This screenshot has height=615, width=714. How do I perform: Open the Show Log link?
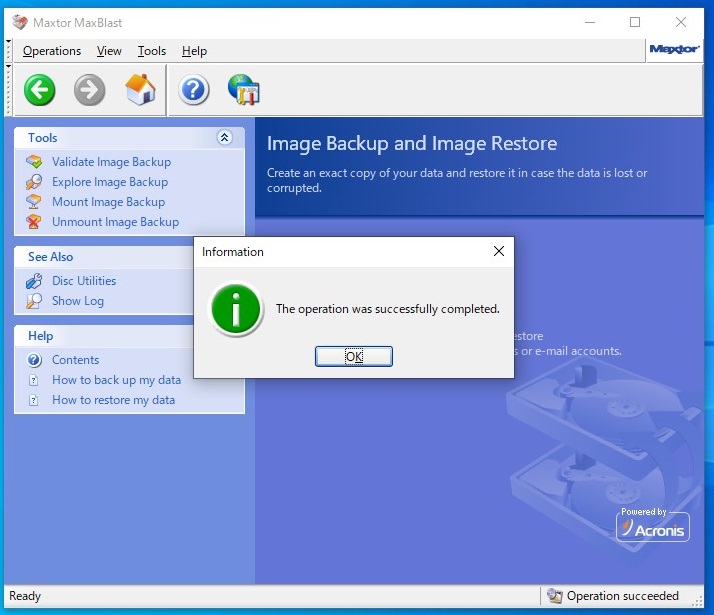coord(78,301)
